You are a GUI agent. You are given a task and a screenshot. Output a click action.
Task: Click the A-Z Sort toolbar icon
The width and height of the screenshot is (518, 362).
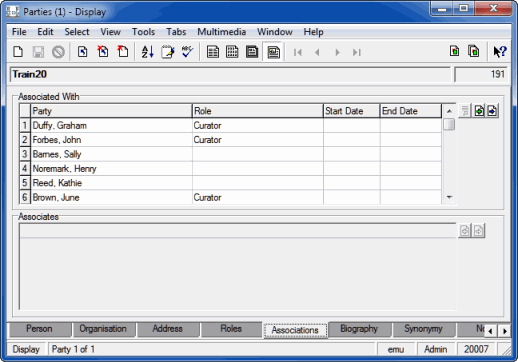click(147, 52)
